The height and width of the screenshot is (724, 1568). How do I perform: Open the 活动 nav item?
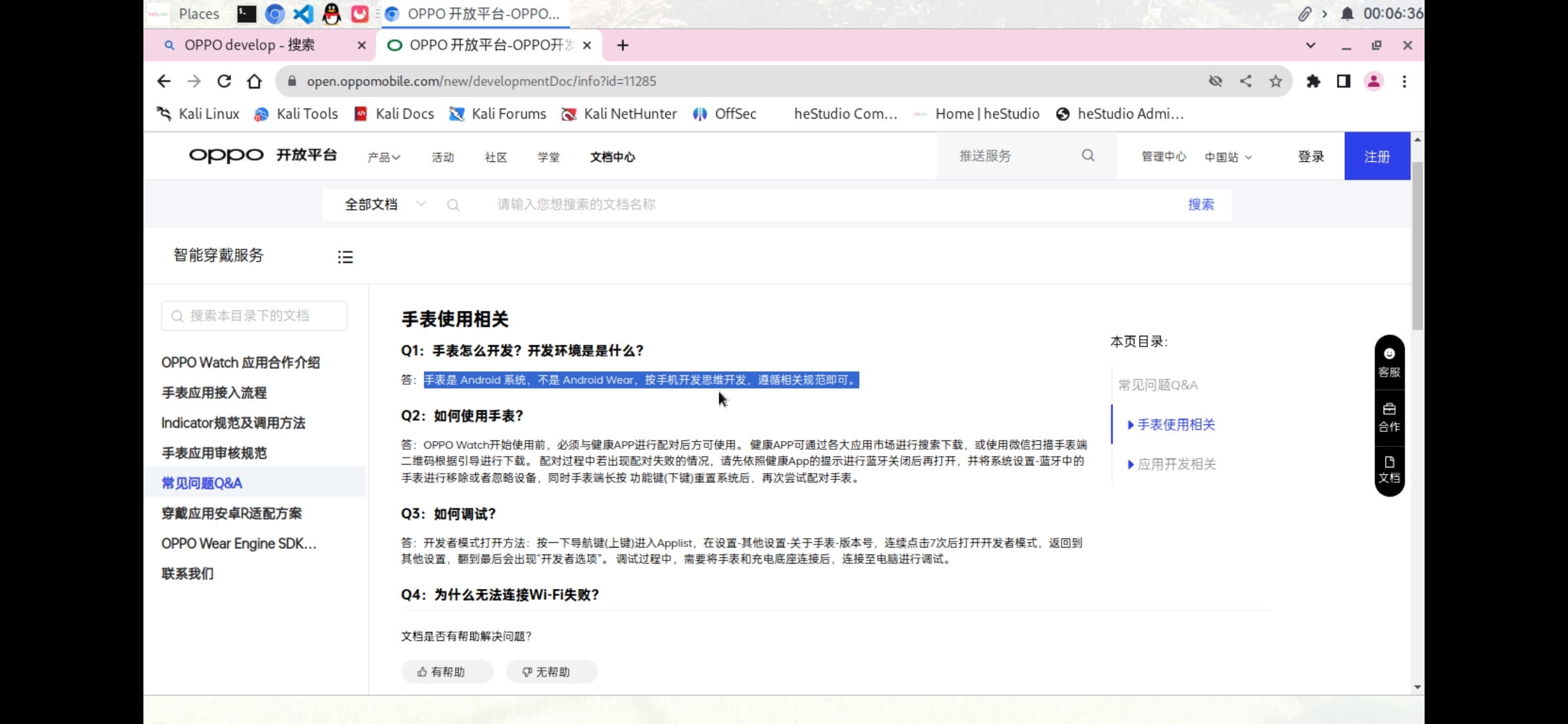click(443, 157)
